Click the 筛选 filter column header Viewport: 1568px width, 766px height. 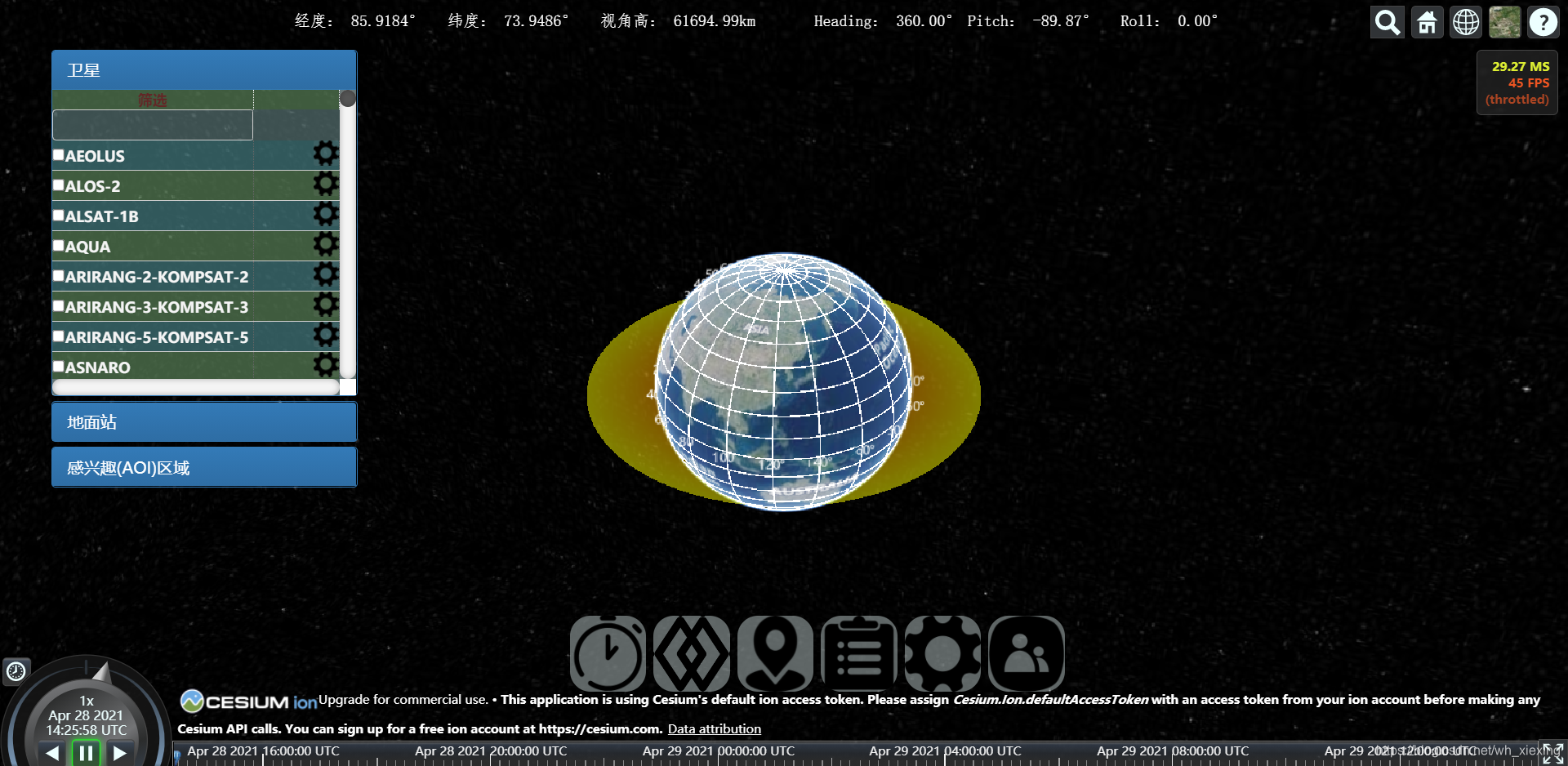[x=152, y=100]
